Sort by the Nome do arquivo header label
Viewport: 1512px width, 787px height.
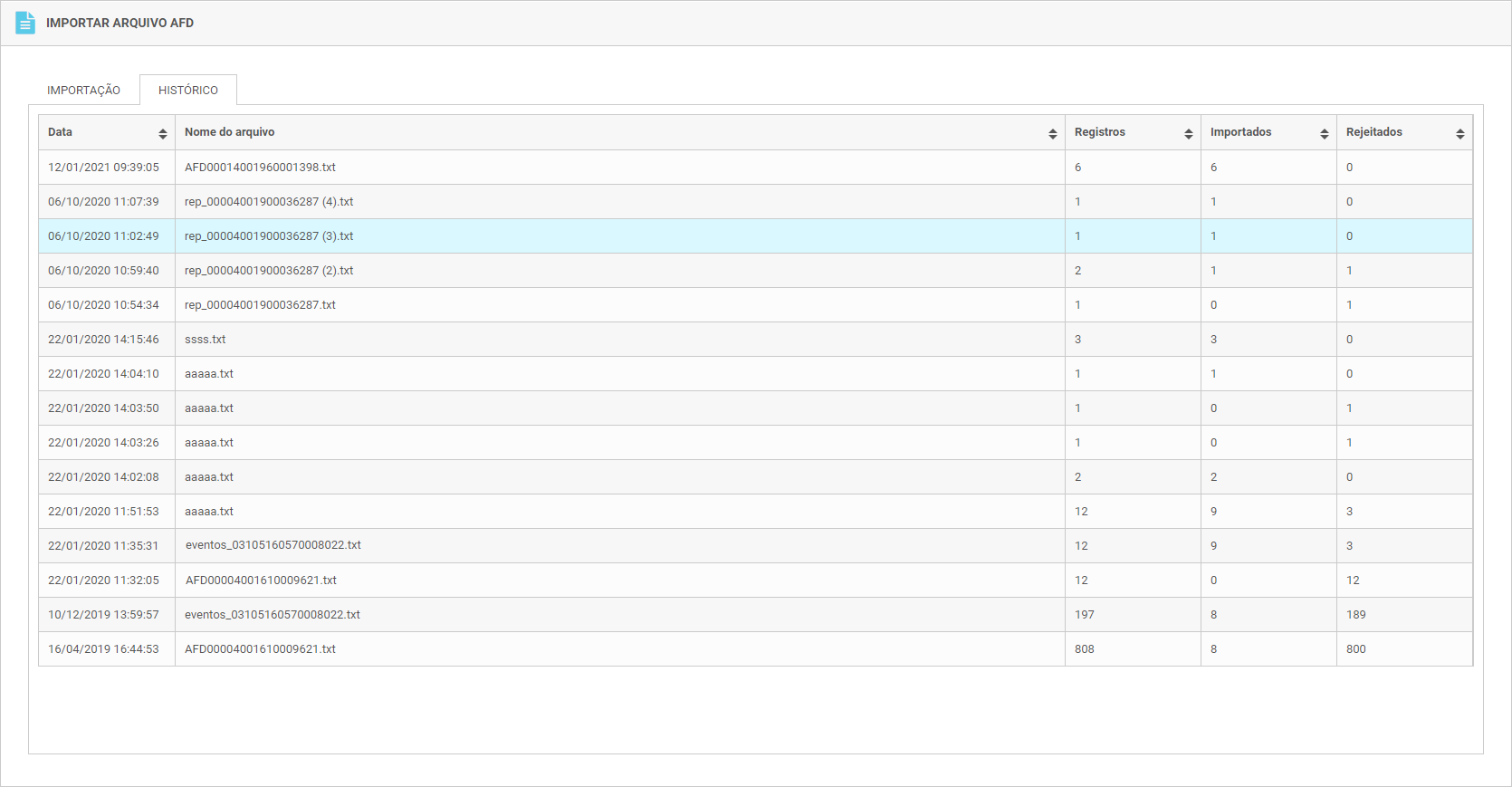click(x=230, y=132)
